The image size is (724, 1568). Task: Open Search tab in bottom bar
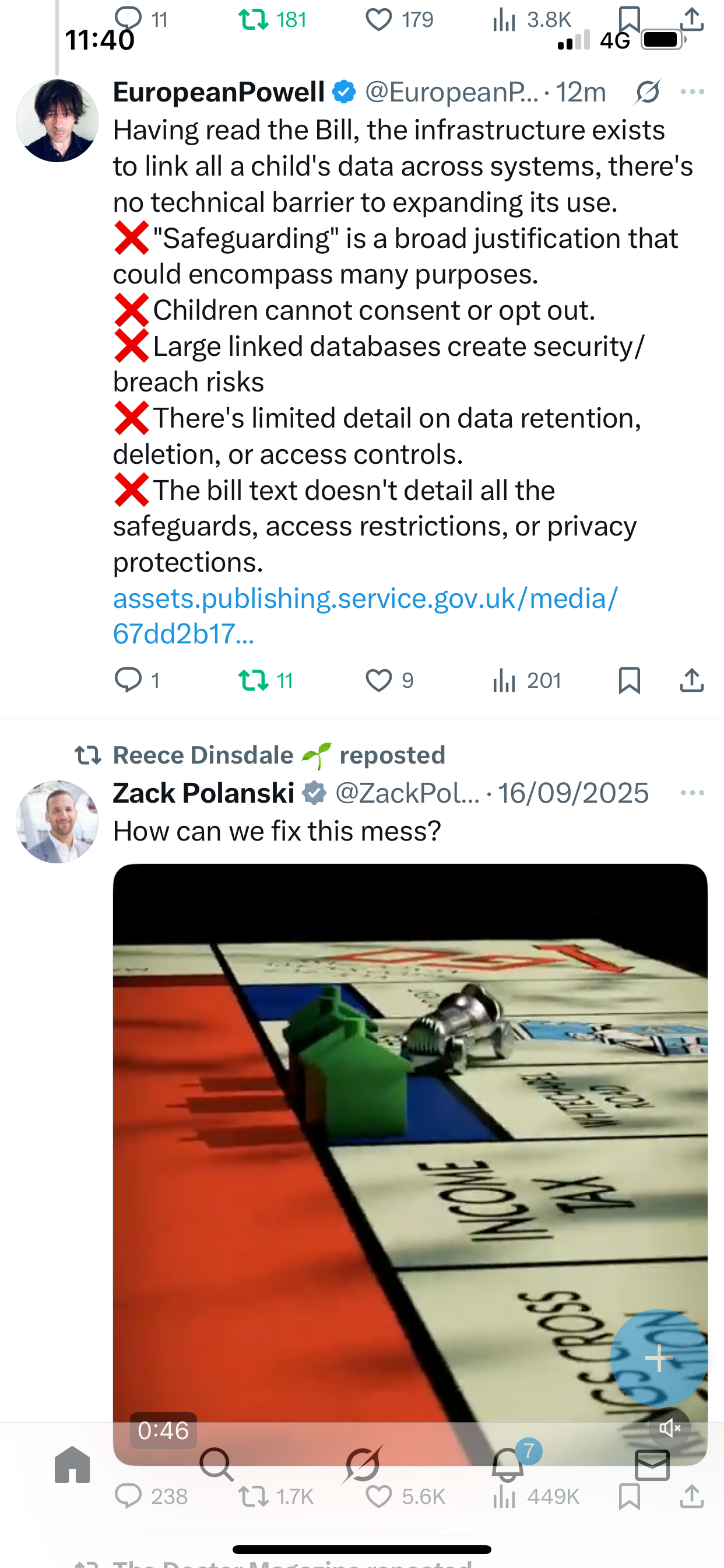click(x=217, y=1464)
